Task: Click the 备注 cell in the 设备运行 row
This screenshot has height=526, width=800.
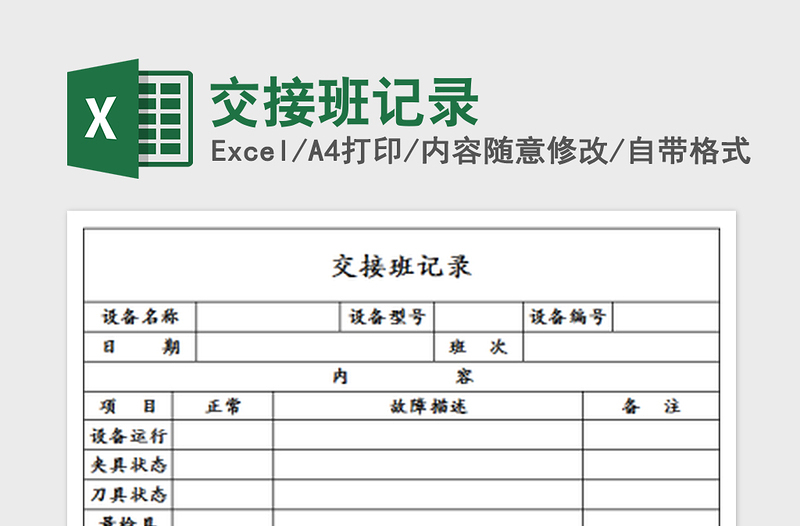Action: 651,435
